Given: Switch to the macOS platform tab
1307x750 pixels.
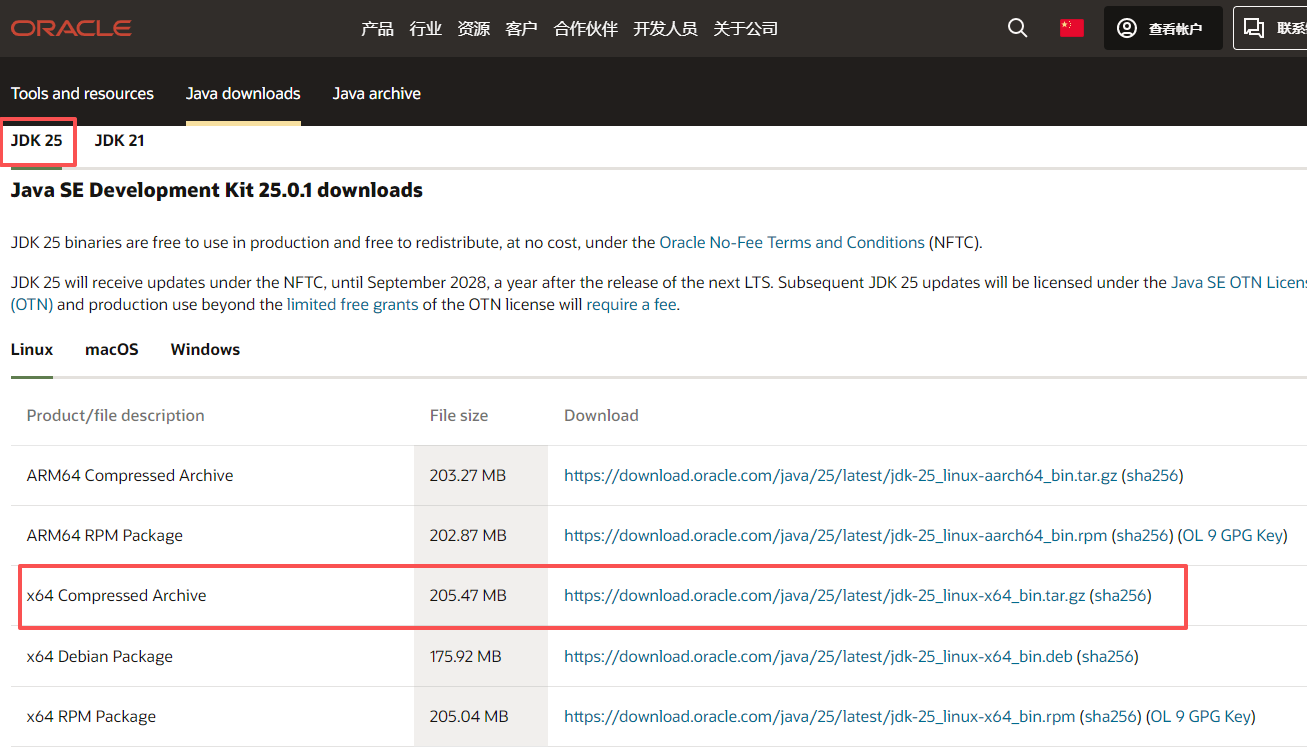Looking at the screenshot, I should 112,350.
